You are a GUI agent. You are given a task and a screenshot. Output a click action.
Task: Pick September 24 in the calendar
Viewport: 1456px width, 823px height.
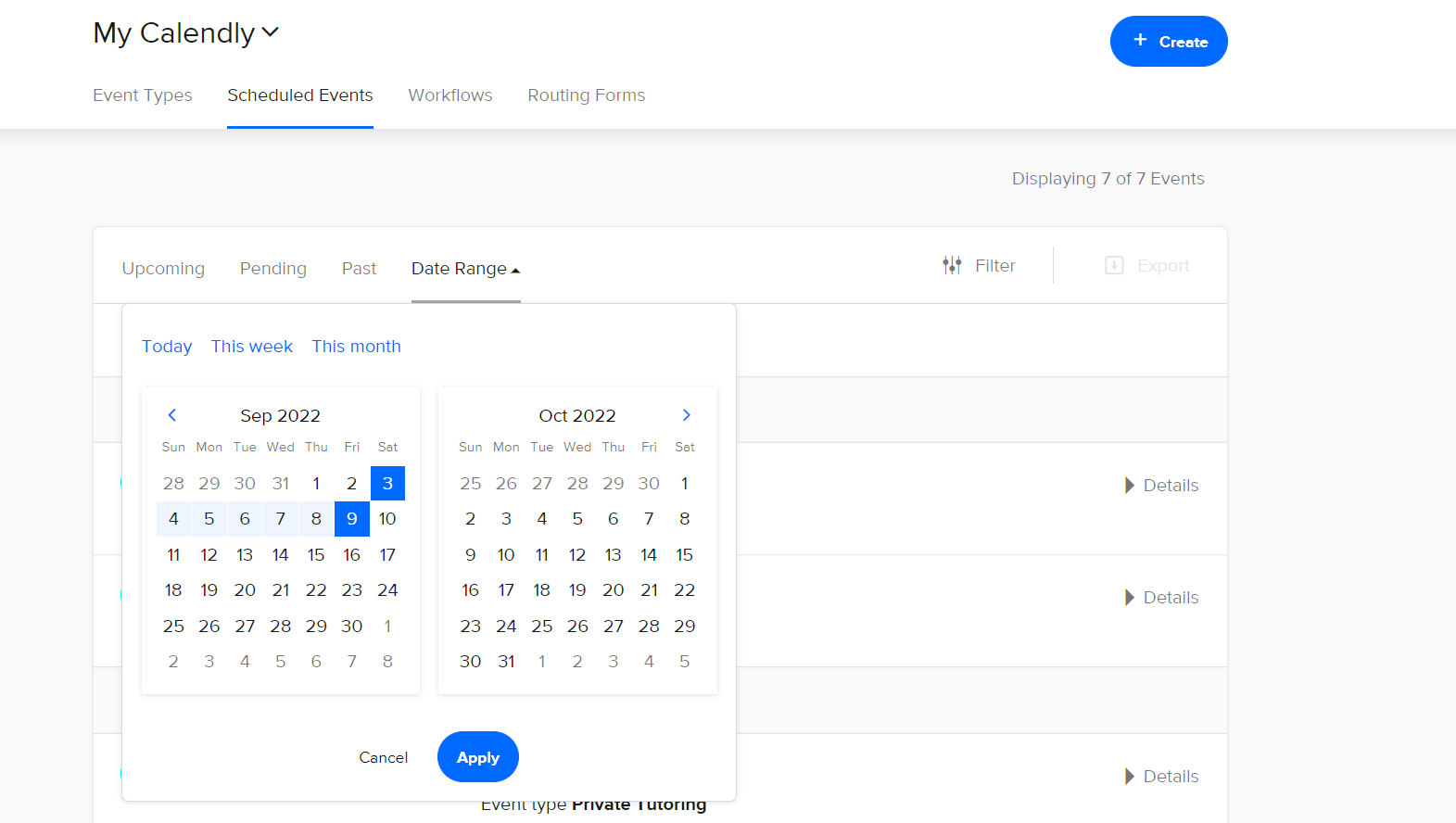pos(387,590)
